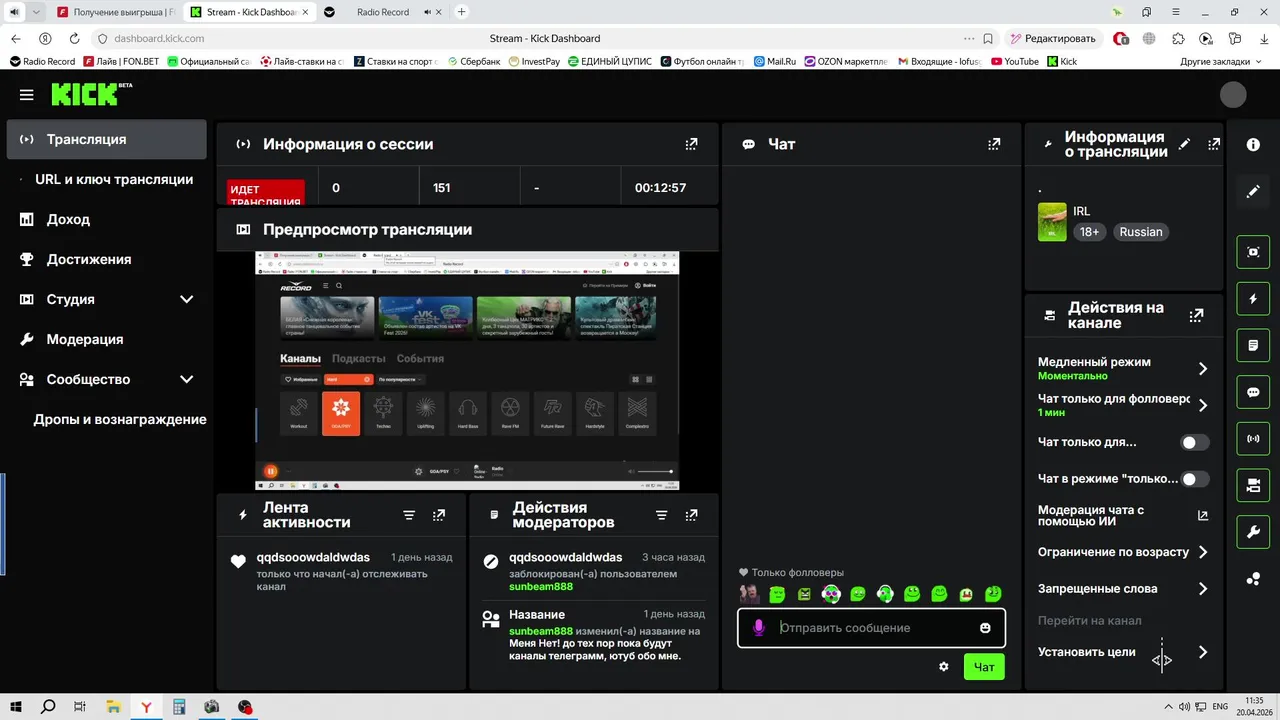Click the 18+ tag
The height and width of the screenshot is (720, 1280).
(1089, 232)
